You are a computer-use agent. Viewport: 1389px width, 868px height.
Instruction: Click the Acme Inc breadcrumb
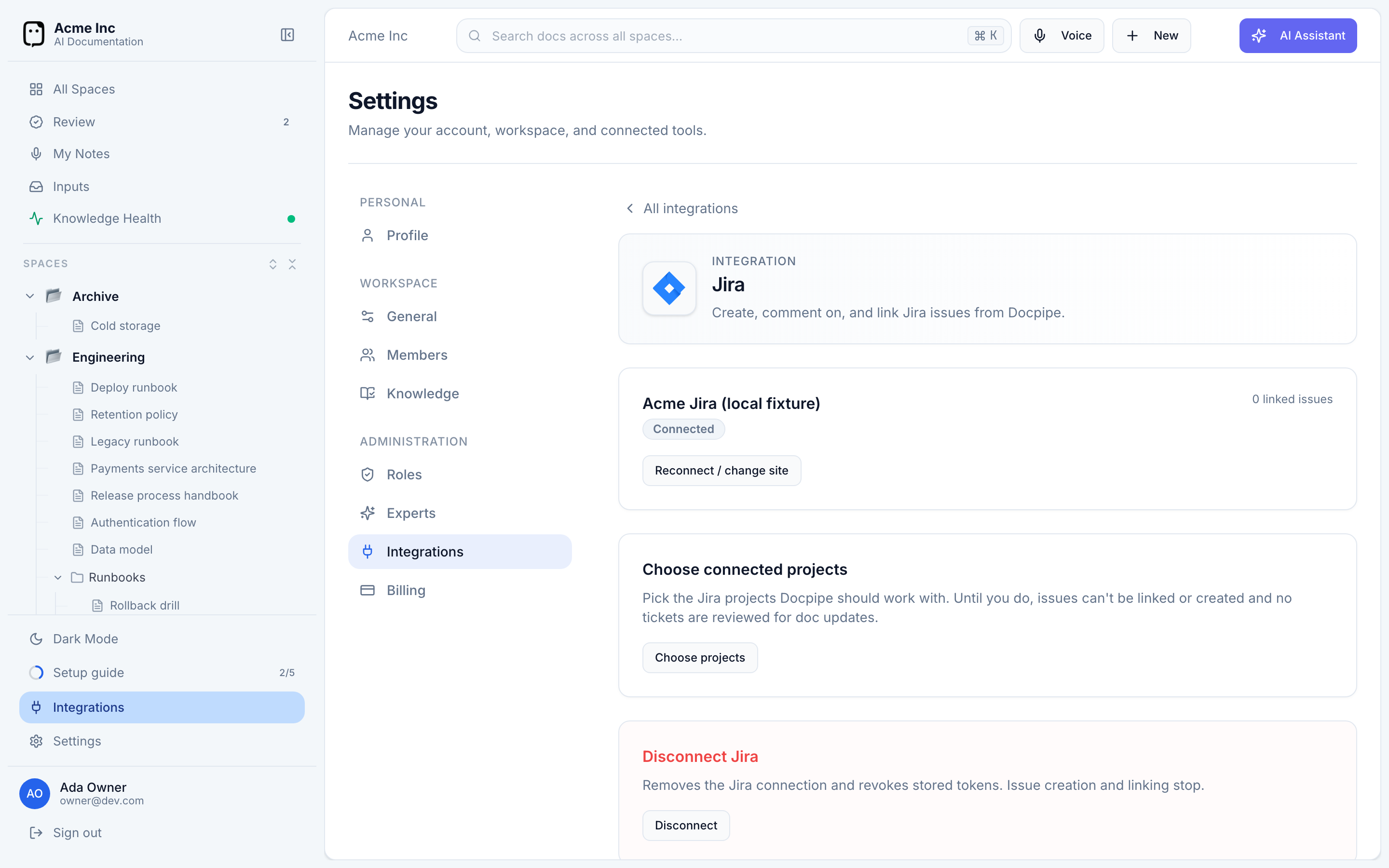(378, 36)
